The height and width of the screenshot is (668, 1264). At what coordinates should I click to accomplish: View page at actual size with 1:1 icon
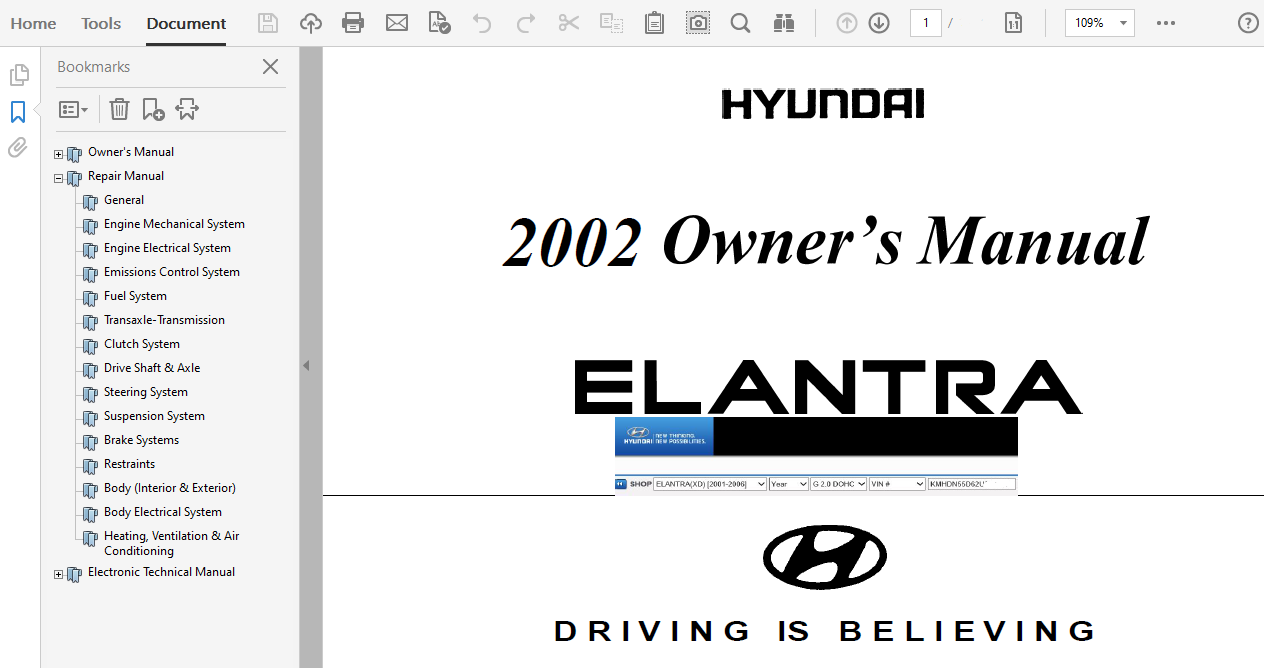click(x=1013, y=22)
